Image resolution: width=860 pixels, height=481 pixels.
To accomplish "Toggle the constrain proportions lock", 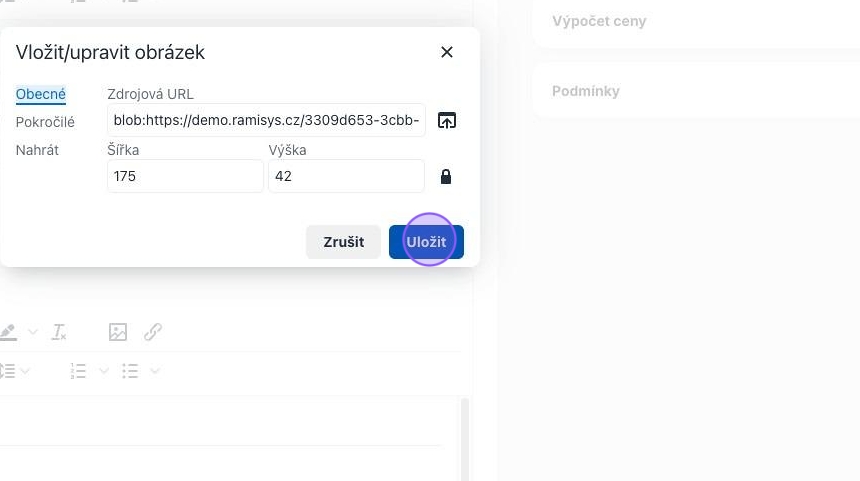I will pos(446,176).
